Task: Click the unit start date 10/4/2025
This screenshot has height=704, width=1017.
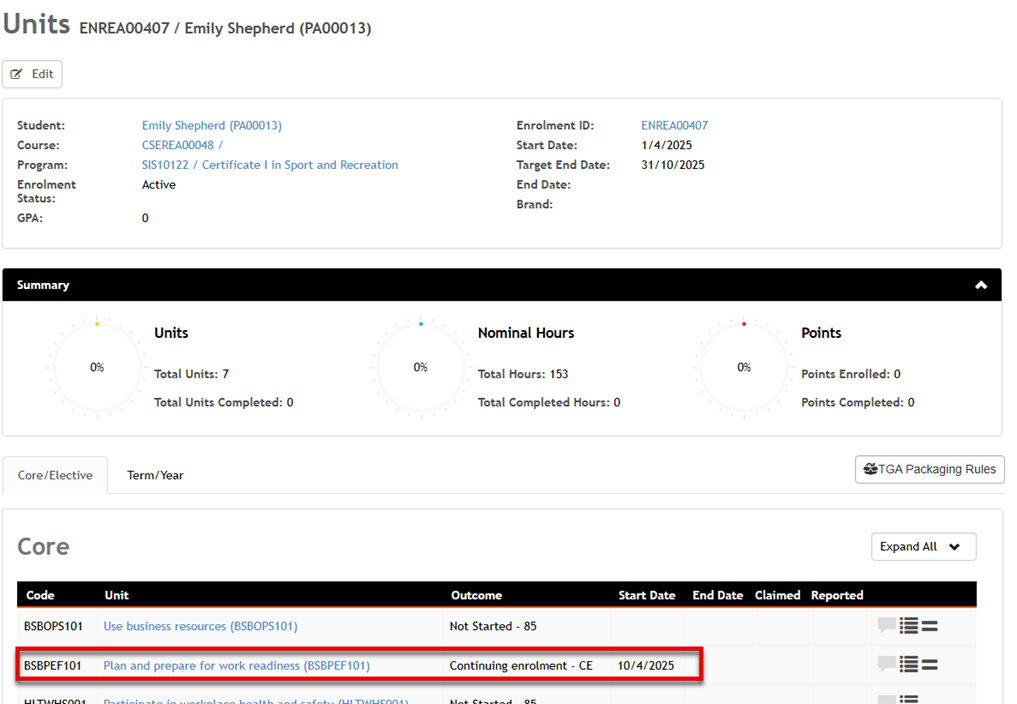Action: coord(646,666)
